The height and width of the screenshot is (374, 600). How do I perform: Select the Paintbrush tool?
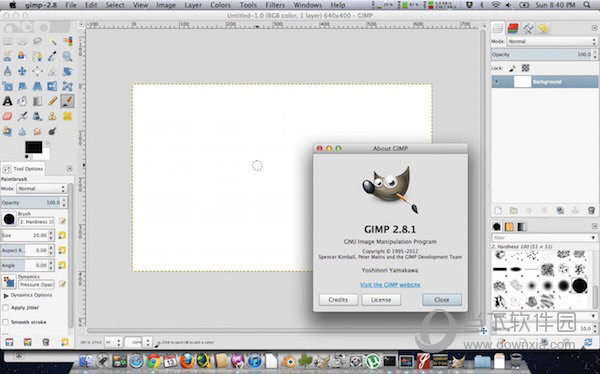[x=67, y=101]
